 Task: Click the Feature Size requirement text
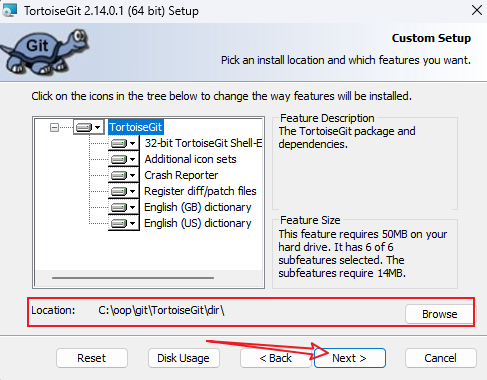363,253
